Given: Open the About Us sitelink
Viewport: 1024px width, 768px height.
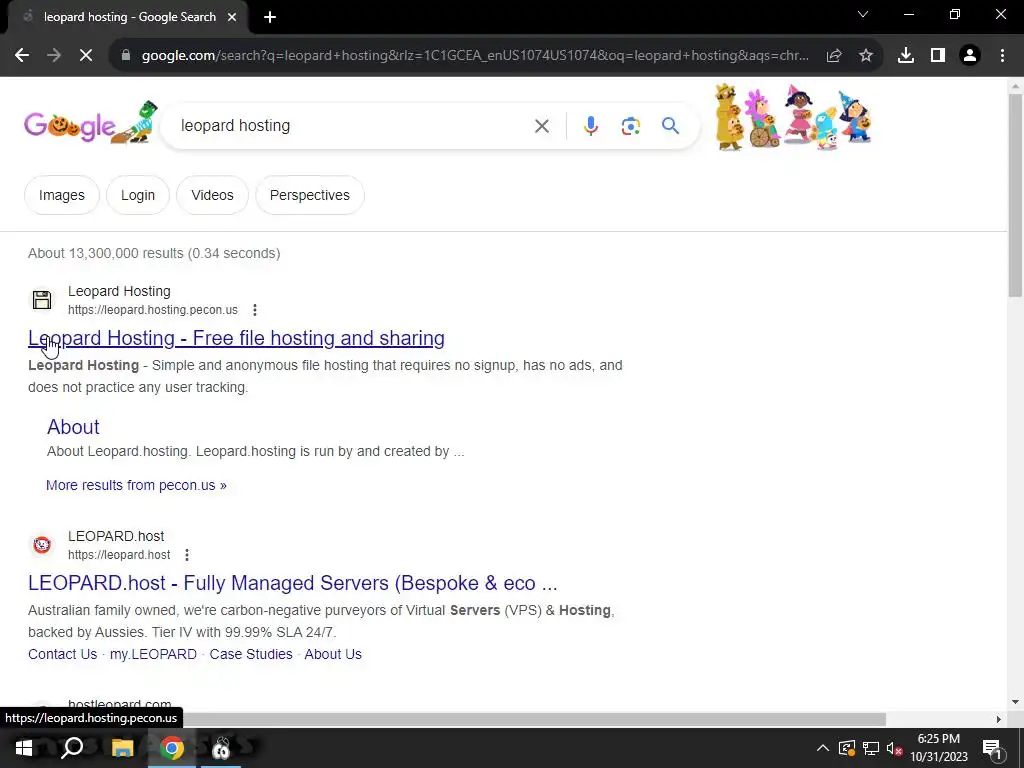Looking at the screenshot, I should 333,654.
